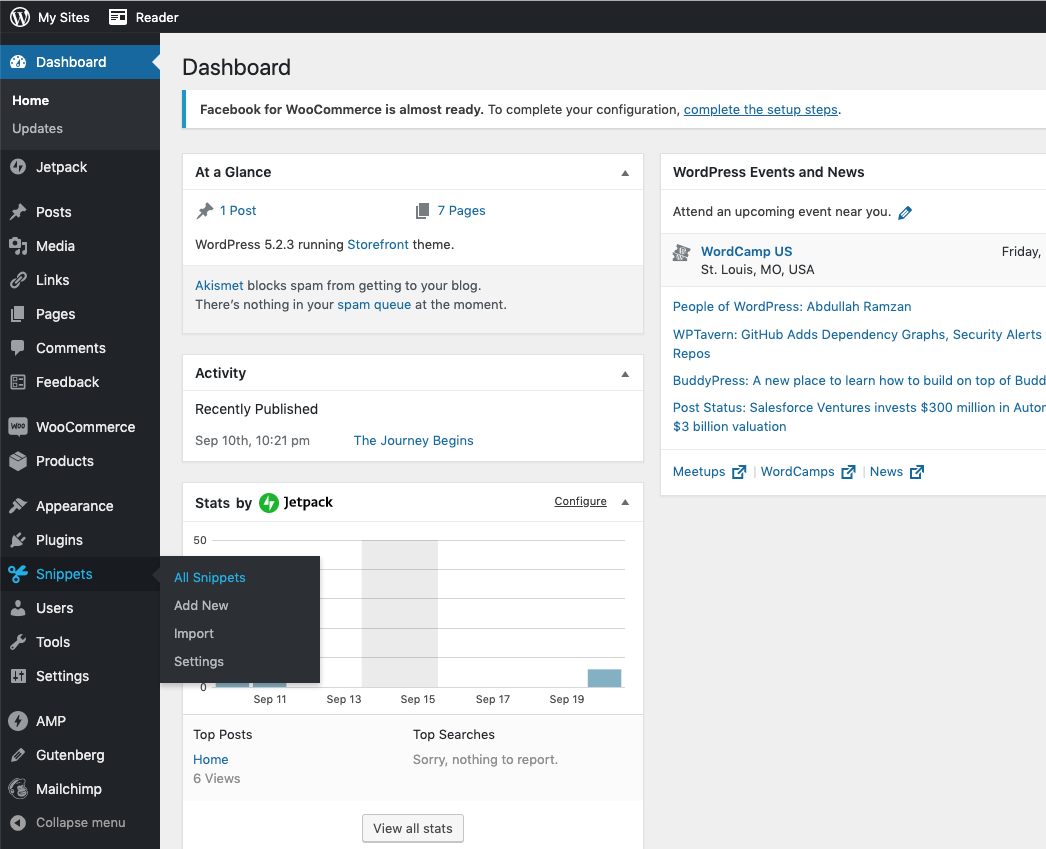Open the Reader icon in top bar

118,17
